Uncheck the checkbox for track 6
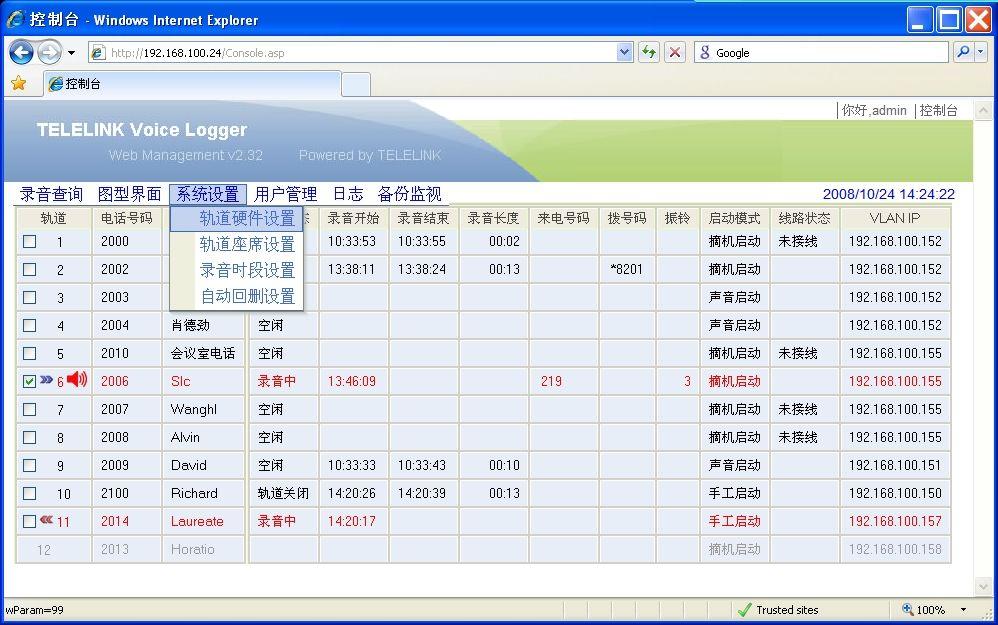Image resolution: width=998 pixels, height=625 pixels. pos(29,381)
